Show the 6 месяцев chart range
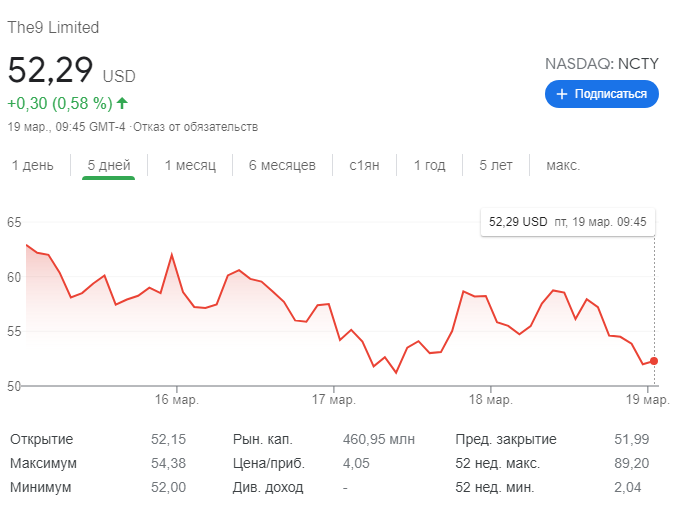674x508 pixels. point(282,165)
